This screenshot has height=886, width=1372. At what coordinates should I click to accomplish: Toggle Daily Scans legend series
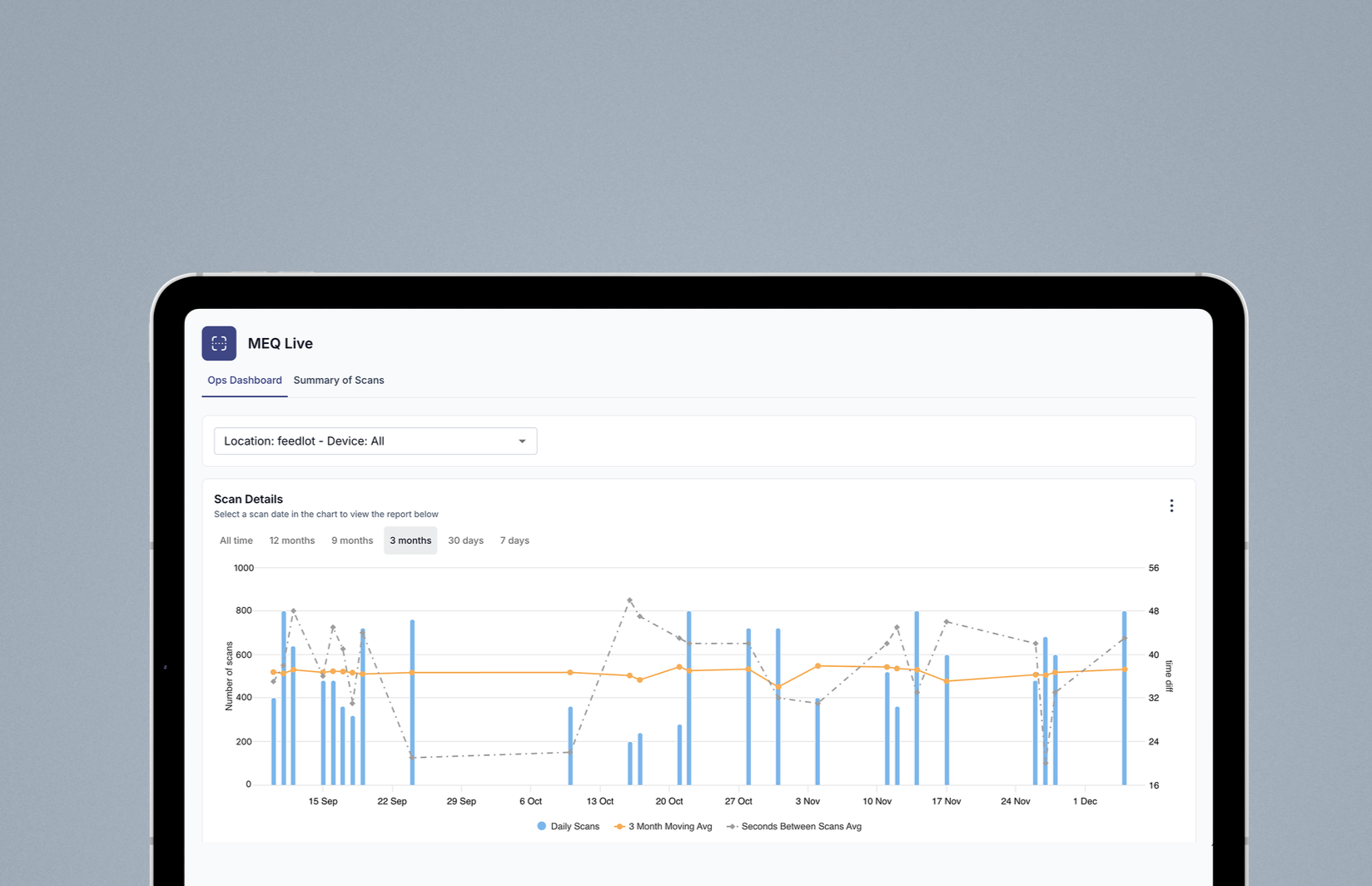pyautogui.click(x=569, y=826)
